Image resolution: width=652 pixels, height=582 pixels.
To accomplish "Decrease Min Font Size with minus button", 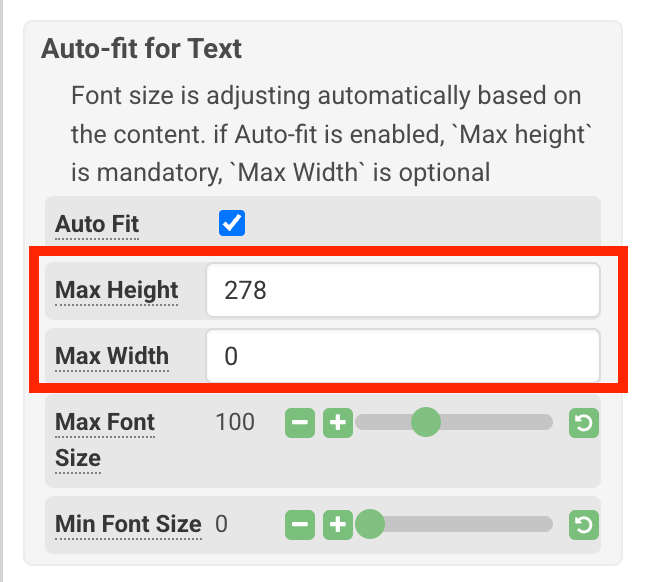I will (300, 525).
